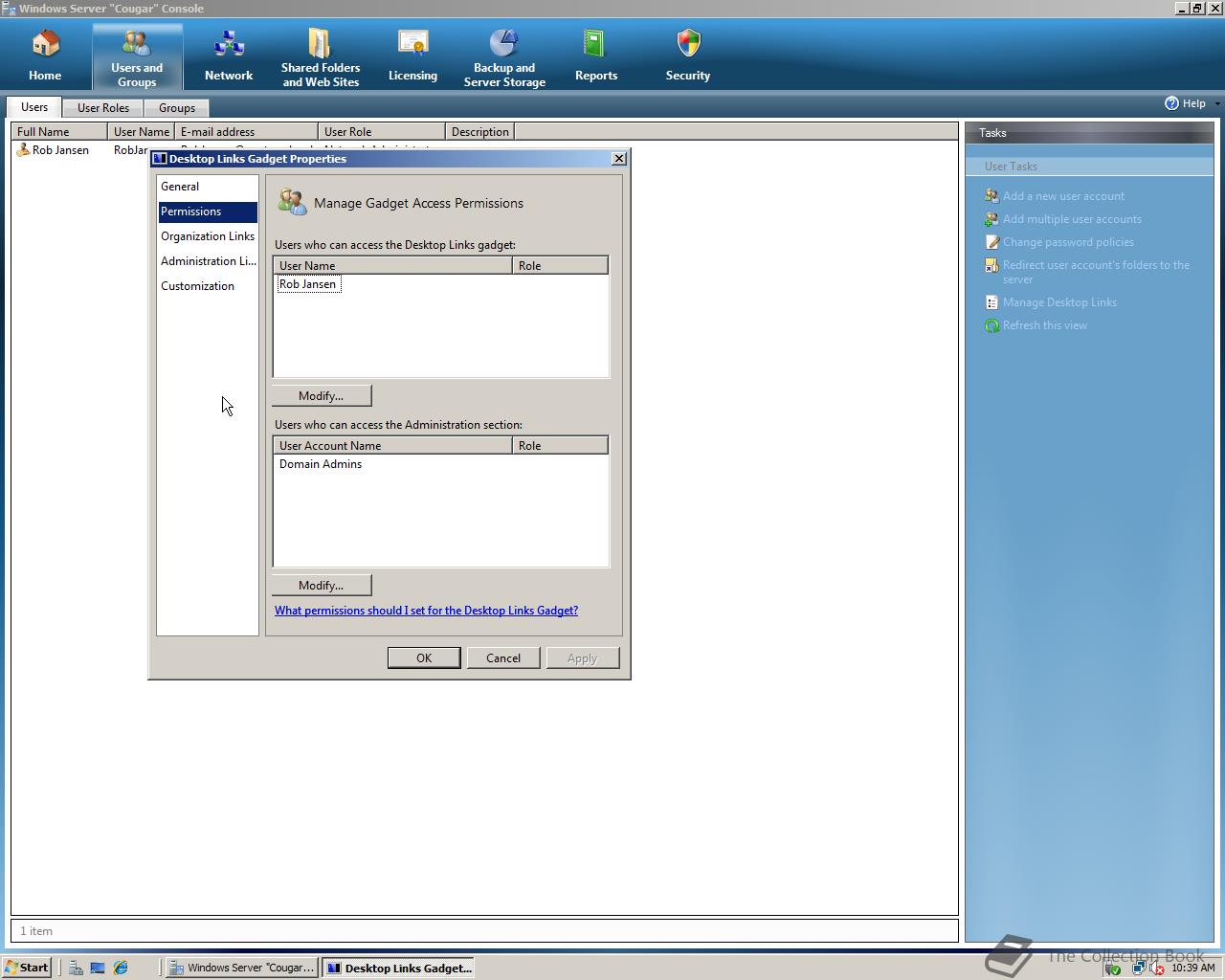
Task: Click Role column header in administration list
Action: (561, 445)
